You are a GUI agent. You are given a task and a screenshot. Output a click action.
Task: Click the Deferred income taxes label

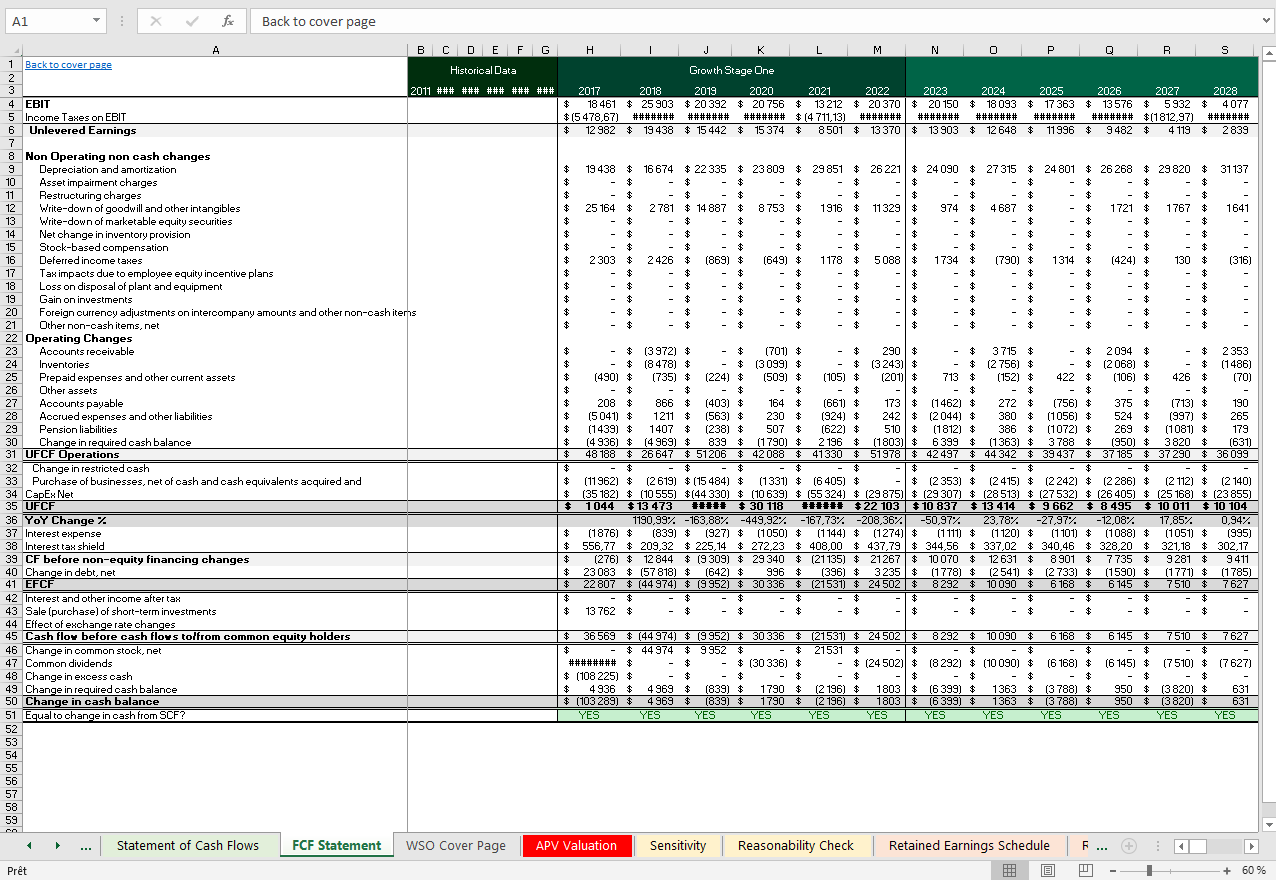(x=91, y=260)
